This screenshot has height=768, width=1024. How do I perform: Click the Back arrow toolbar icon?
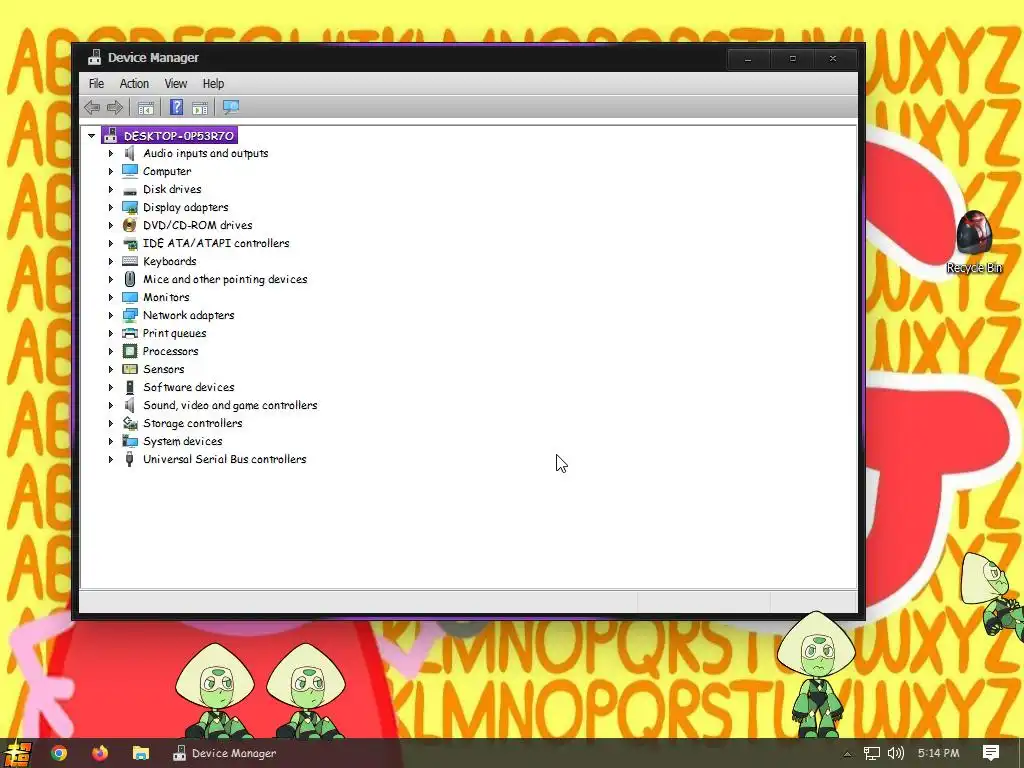click(92, 107)
